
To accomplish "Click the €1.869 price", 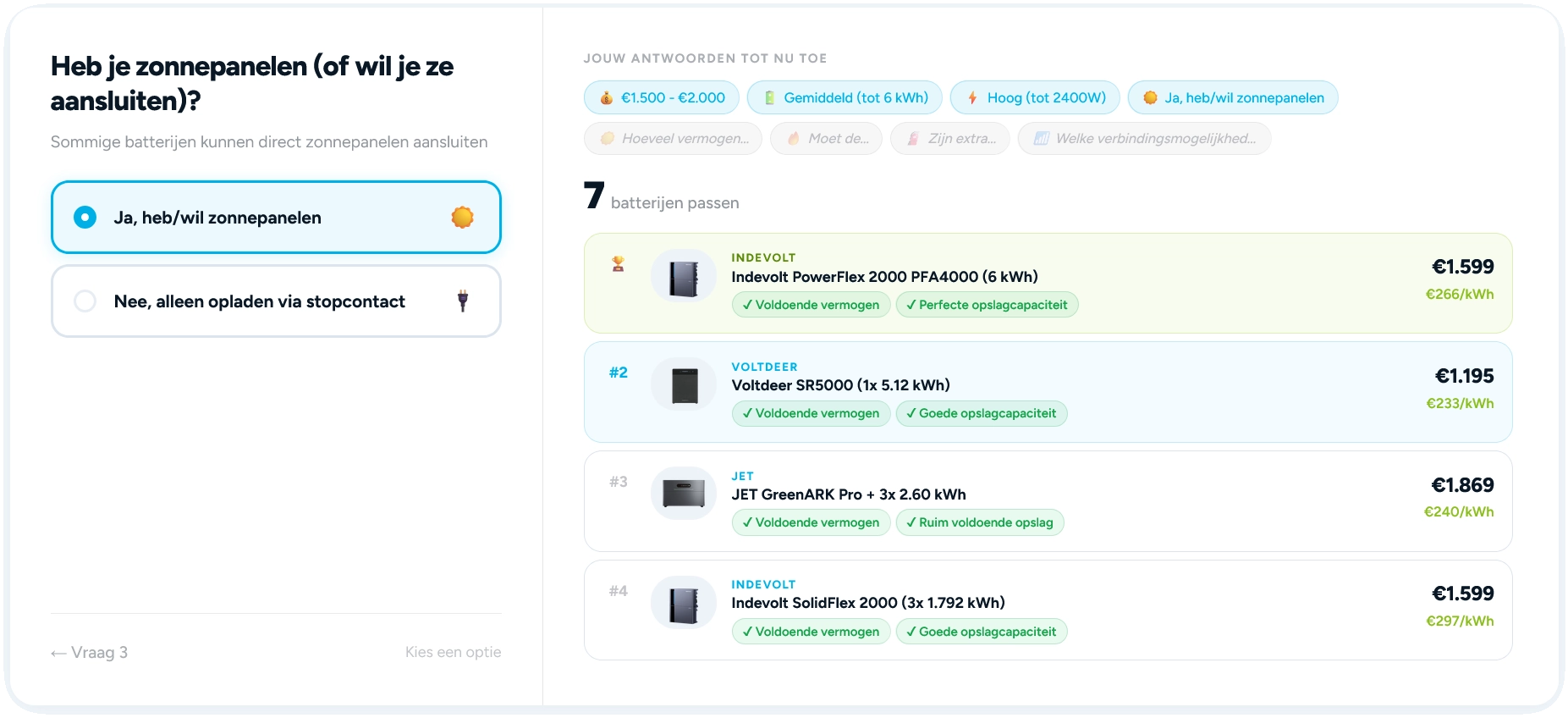I will (1462, 485).
